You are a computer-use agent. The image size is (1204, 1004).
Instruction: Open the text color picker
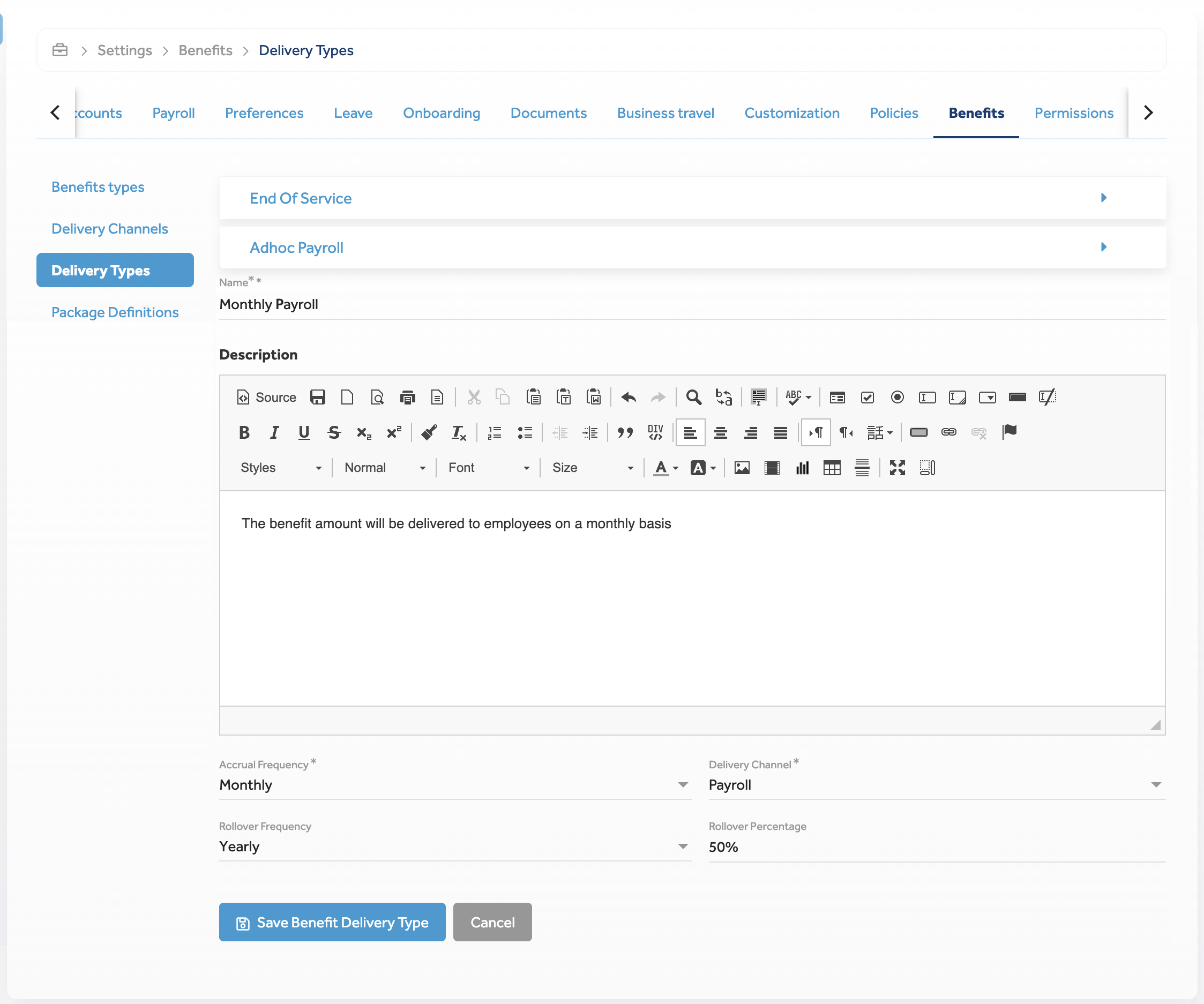(x=666, y=468)
